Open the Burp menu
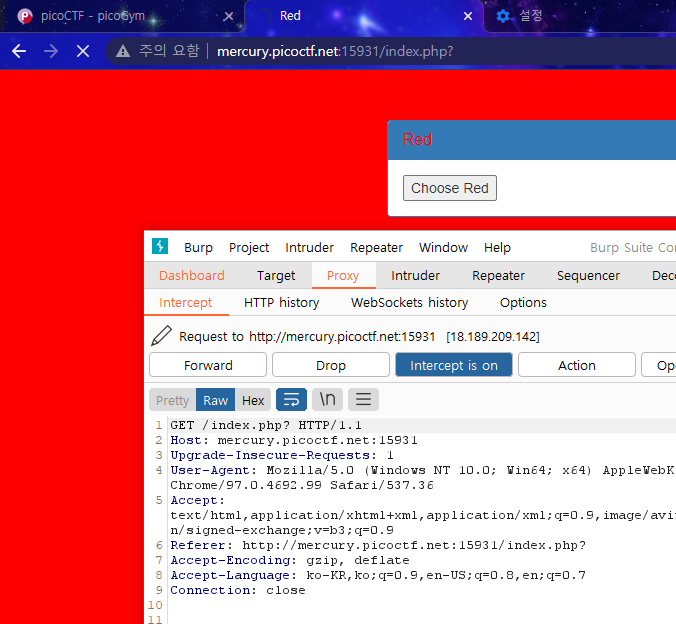Screen dimensions: 676x624 click(198, 248)
